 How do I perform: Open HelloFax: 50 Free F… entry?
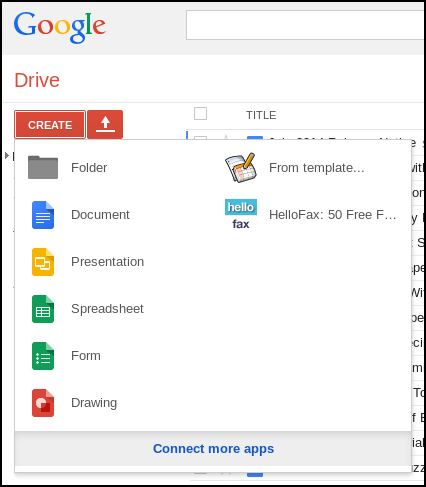(332, 215)
